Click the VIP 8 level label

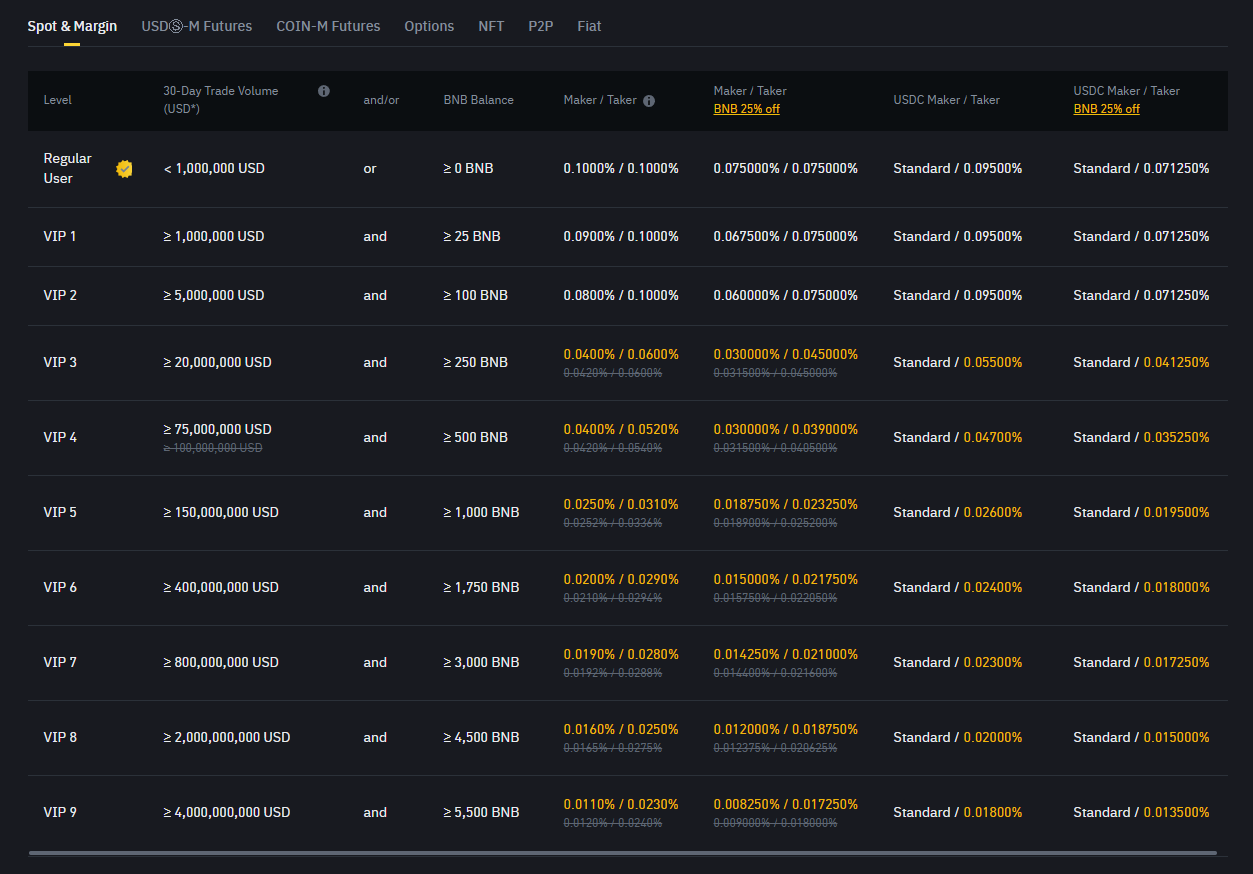(x=60, y=737)
